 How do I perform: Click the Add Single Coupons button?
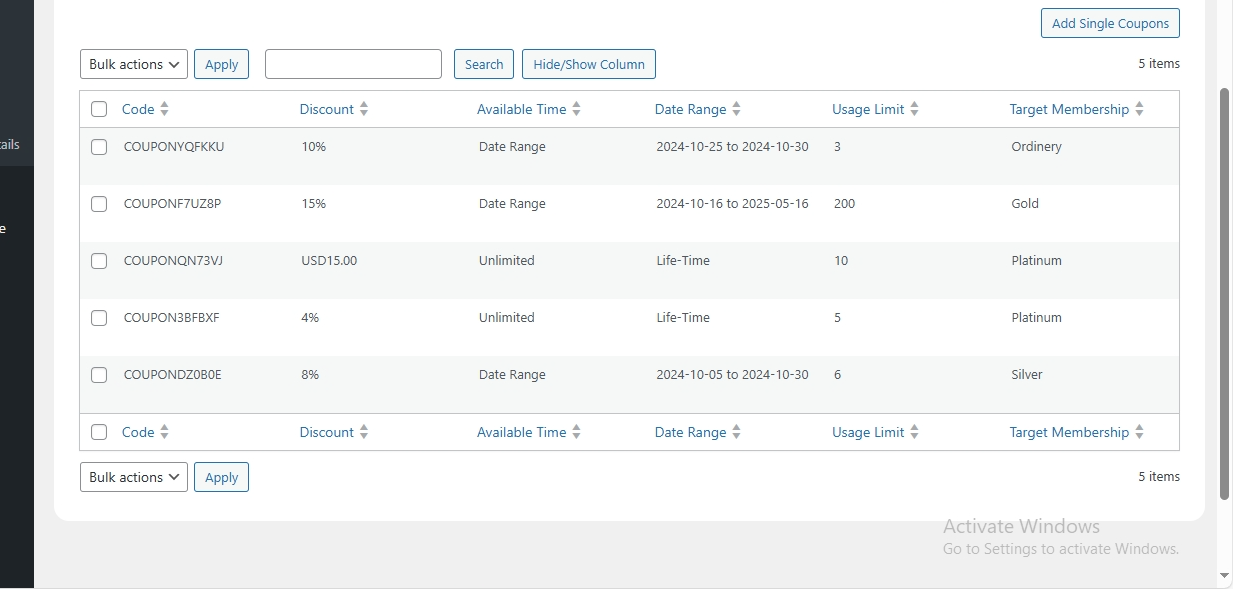coord(1110,23)
